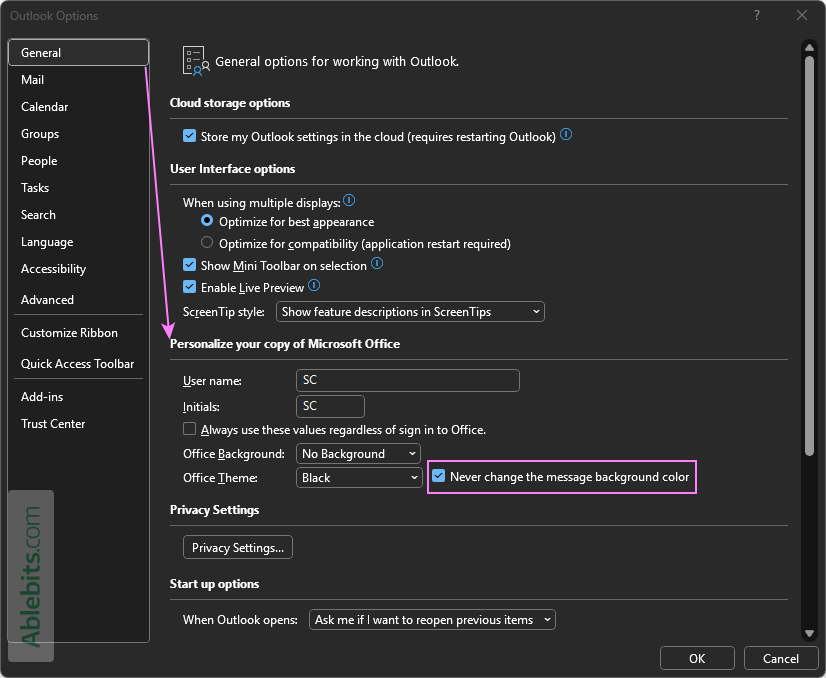Open the Accessibility options category
The width and height of the screenshot is (826, 678).
point(78,269)
